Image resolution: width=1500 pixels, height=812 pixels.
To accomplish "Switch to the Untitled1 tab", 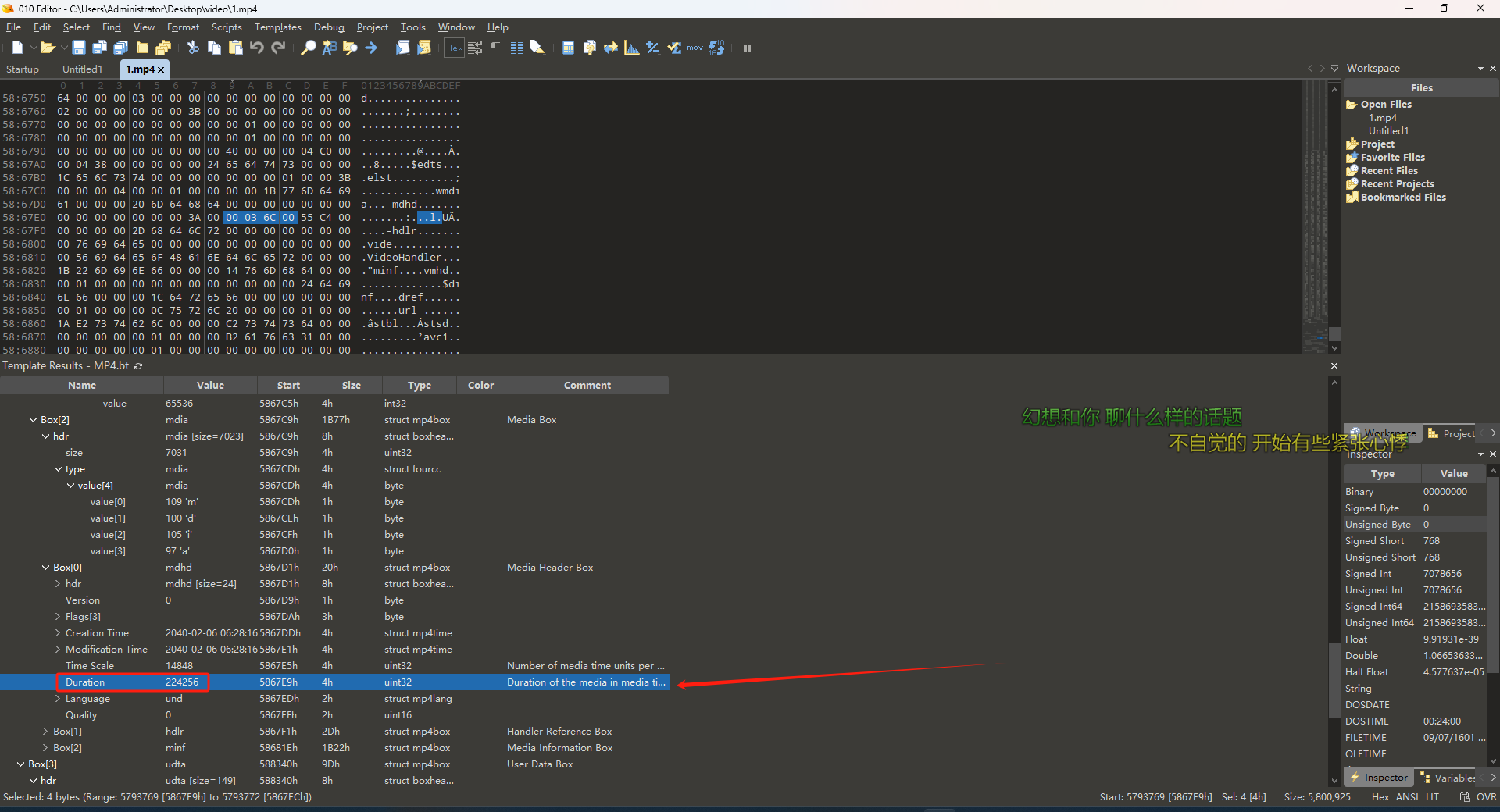I will tap(82, 69).
